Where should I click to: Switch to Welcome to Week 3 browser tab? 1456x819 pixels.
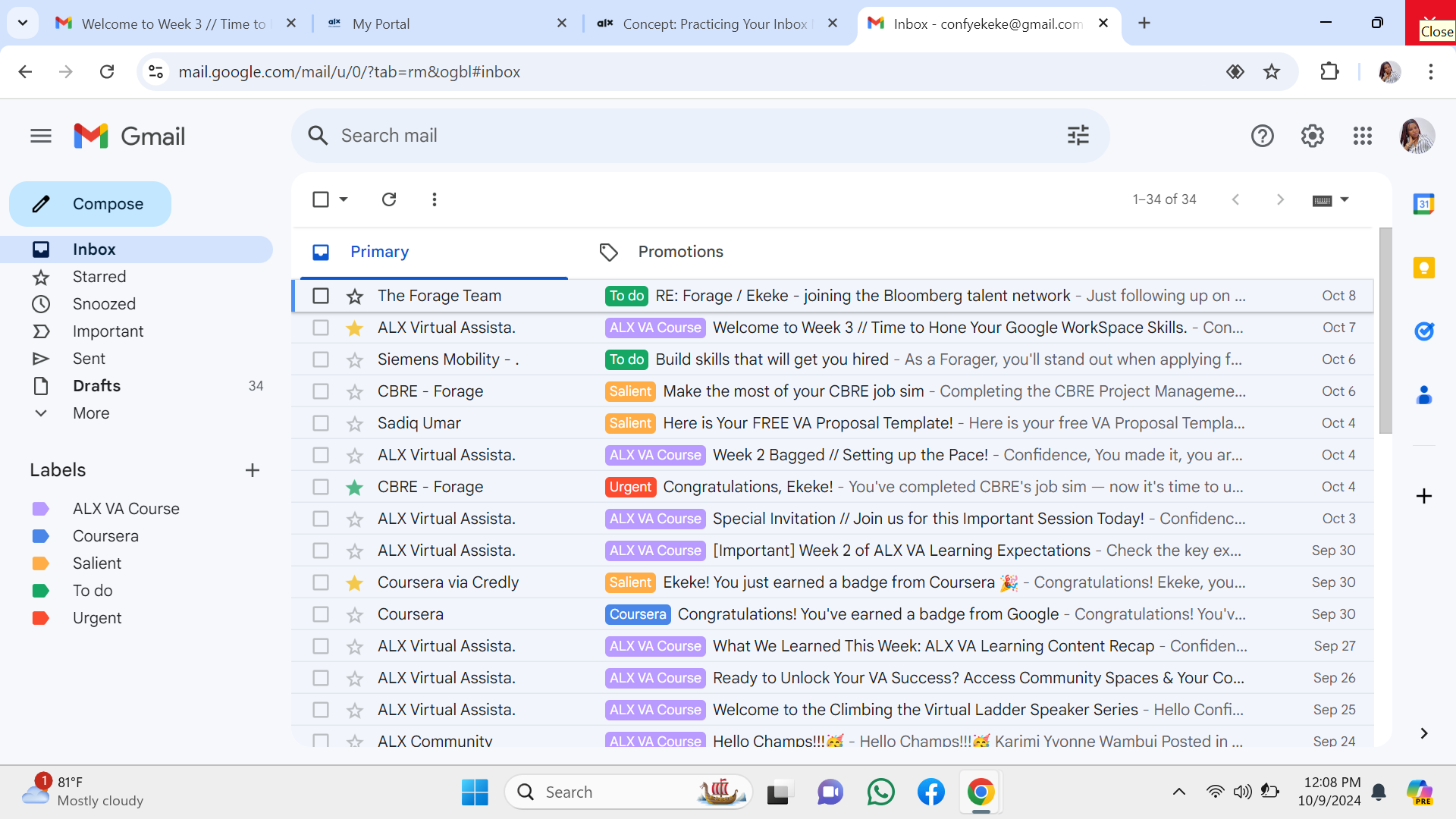click(174, 24)
